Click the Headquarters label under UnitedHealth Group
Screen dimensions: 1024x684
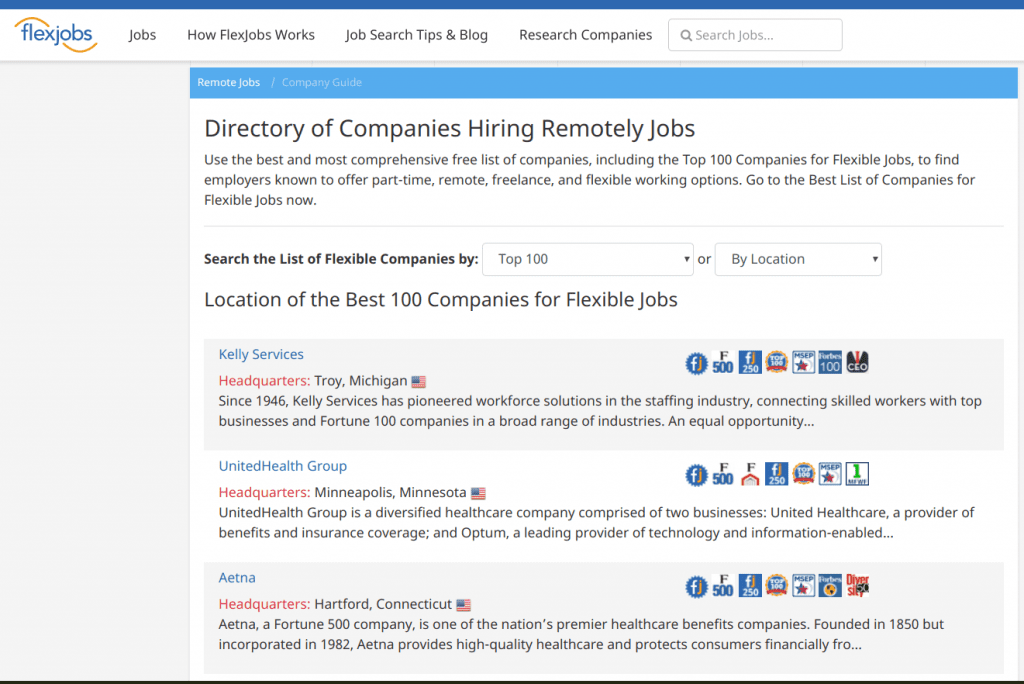point(264,493)
